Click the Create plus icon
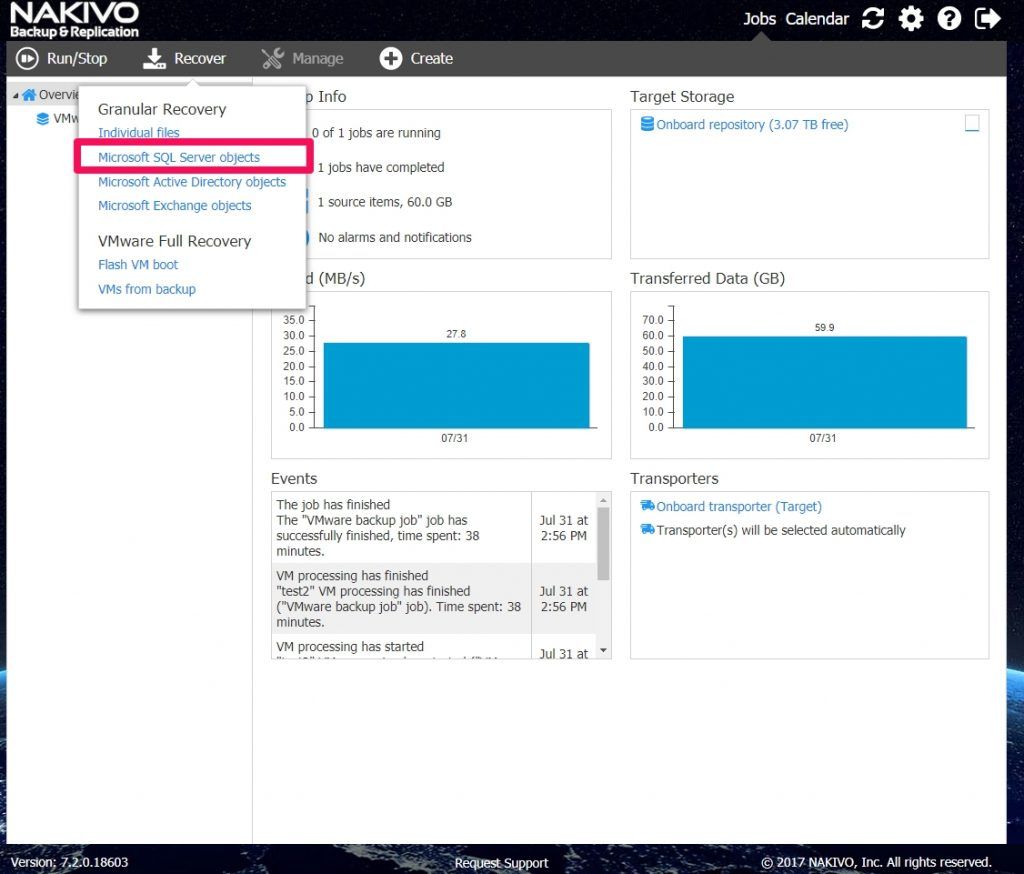Viewport: 1024px width, 874px height. [391, 58]
